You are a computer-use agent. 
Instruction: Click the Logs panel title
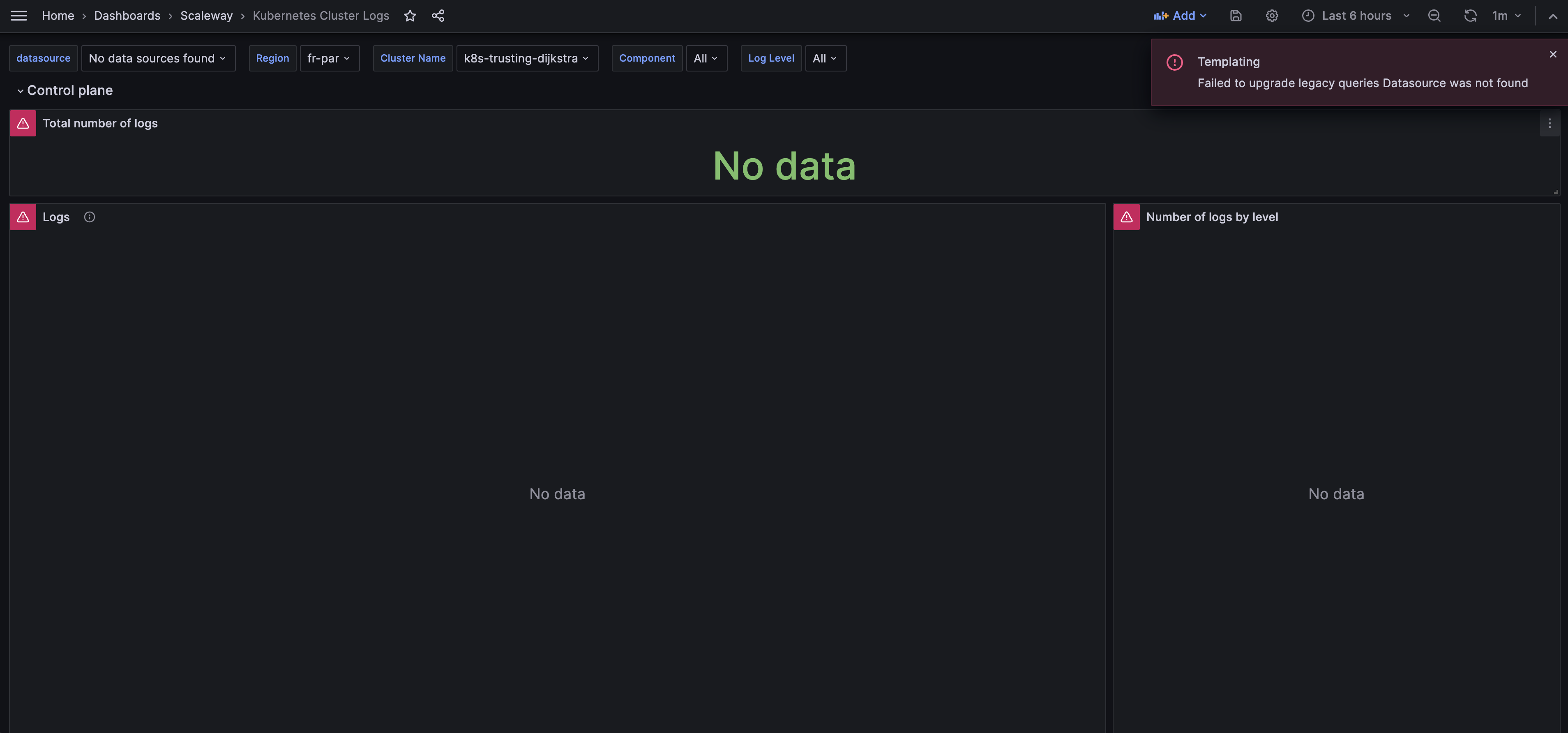coord(56,217)
